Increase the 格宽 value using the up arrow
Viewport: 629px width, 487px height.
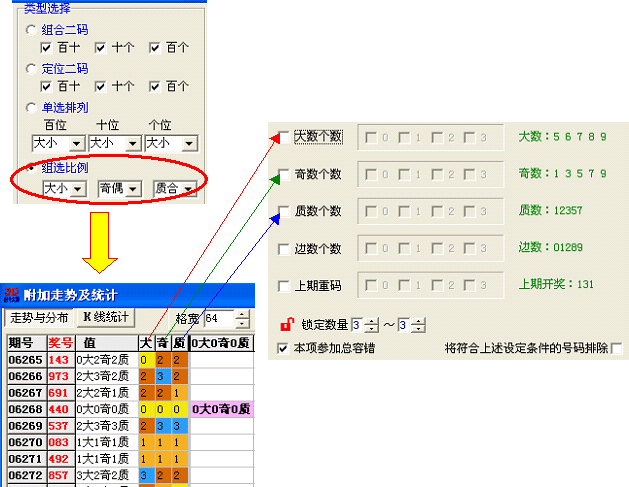click(241, 314)
